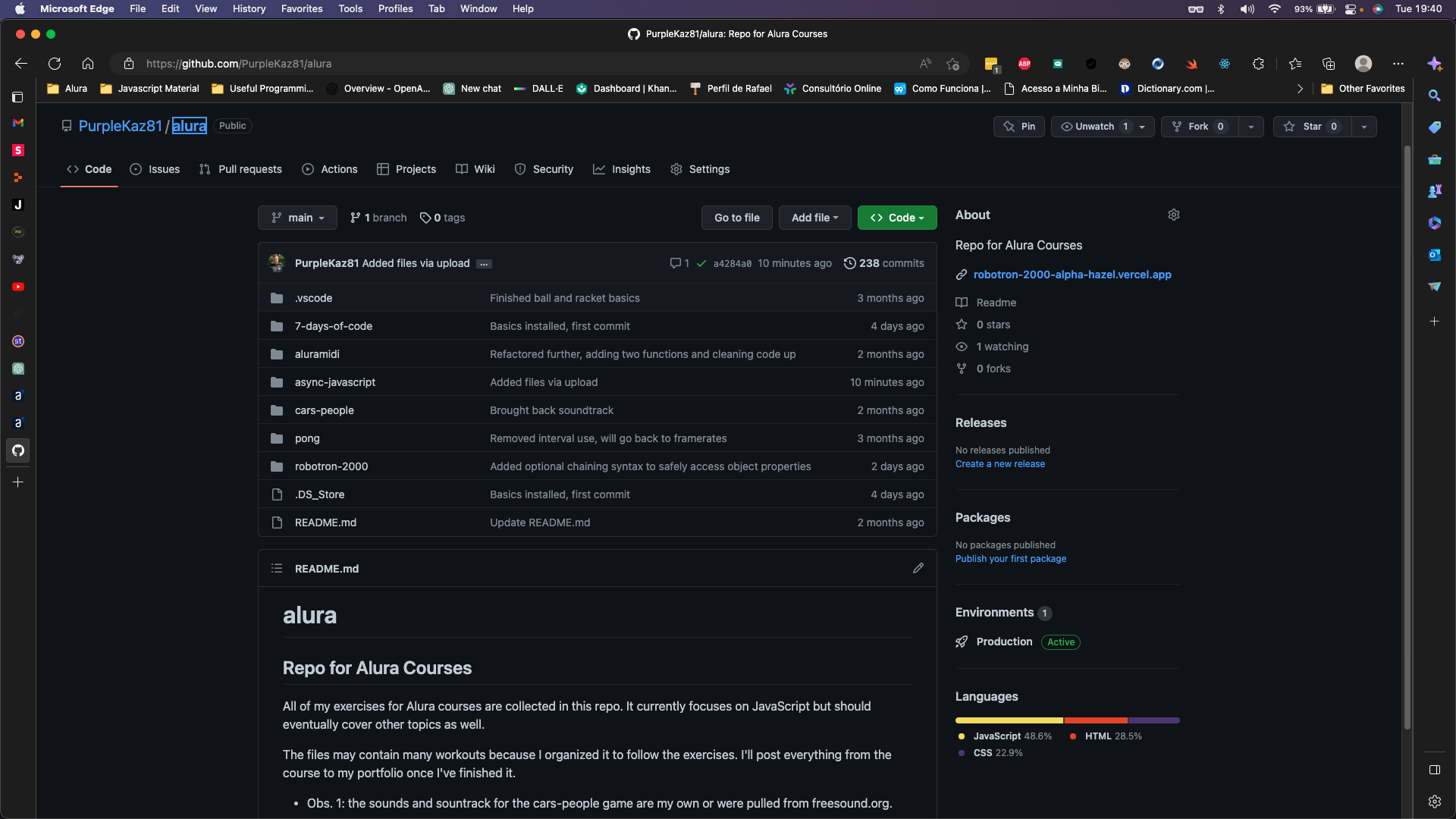Image resolution: width=1456 pixels, height=819 pixels.
Task: Open Edge Collections icon
Action: (1329, 64)
